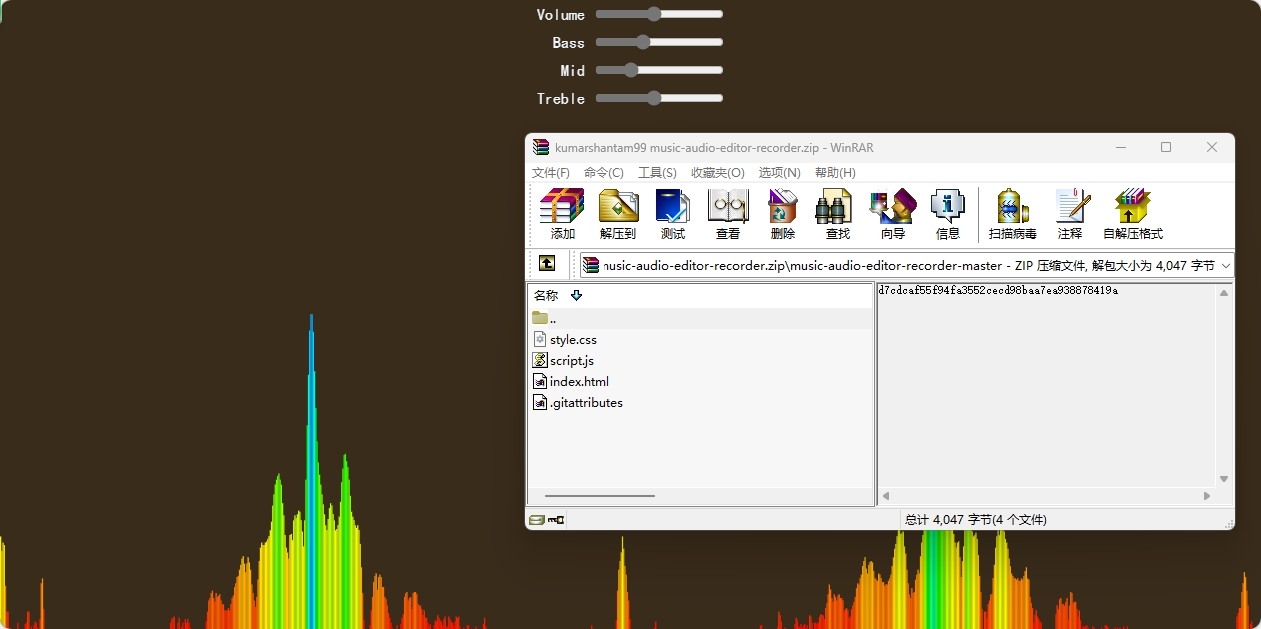
Task: Click the script.js file icon
Action: (540, 360)
